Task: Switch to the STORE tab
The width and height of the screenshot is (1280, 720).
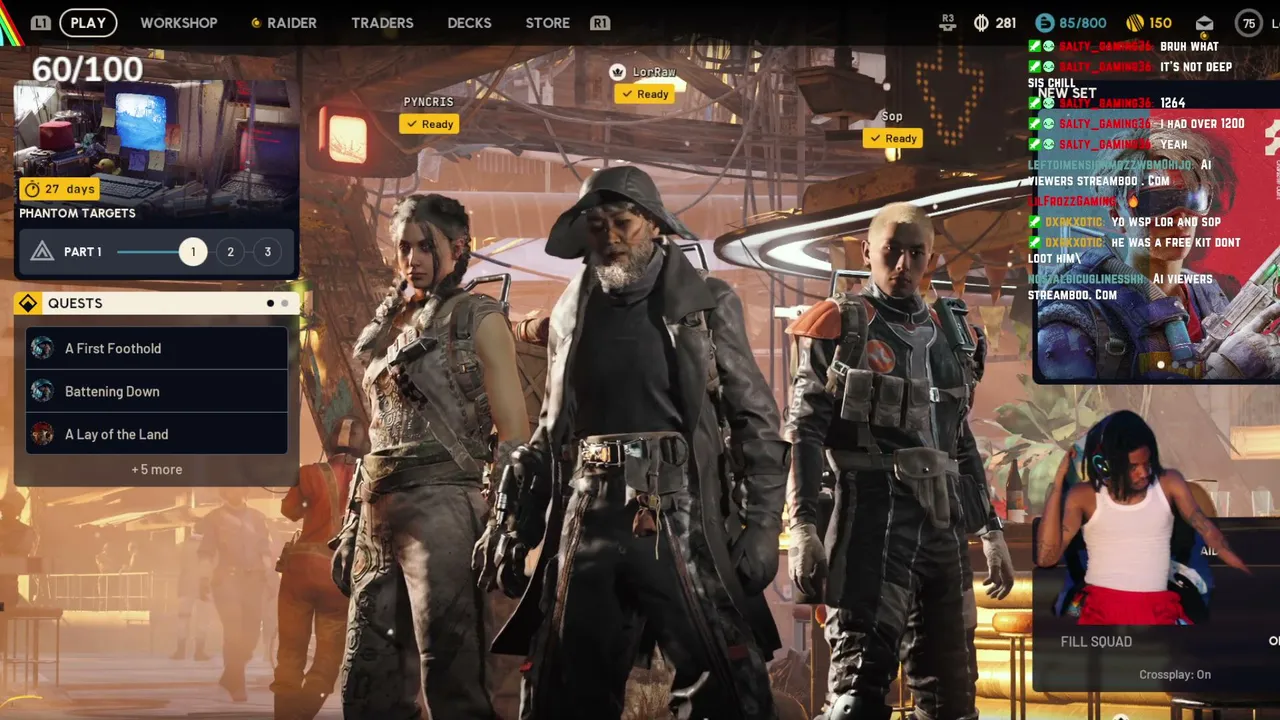Action: coord(548,23)
